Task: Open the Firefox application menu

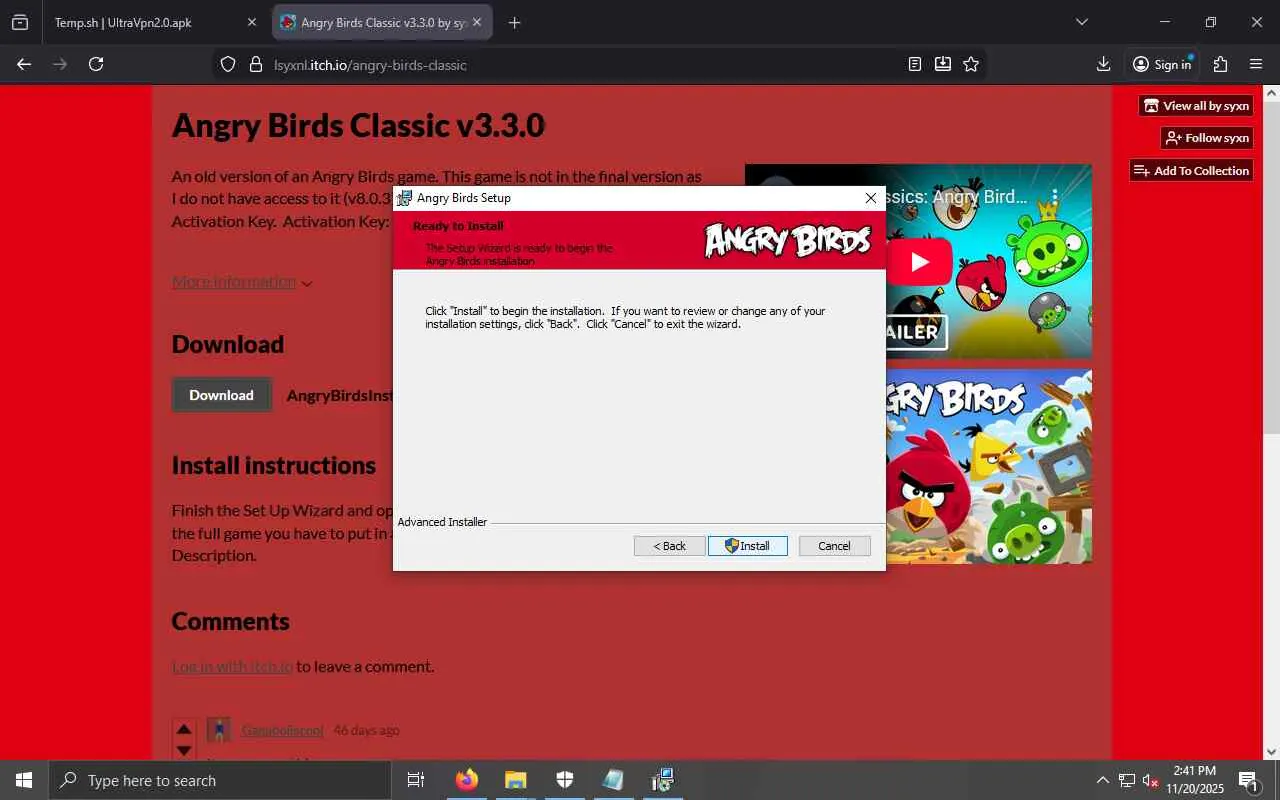Action: [1256, 64]
